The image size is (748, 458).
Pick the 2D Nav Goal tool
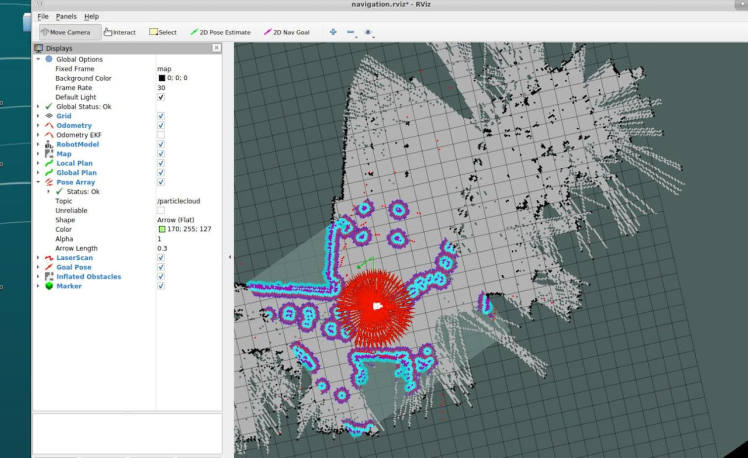point(286,32)
